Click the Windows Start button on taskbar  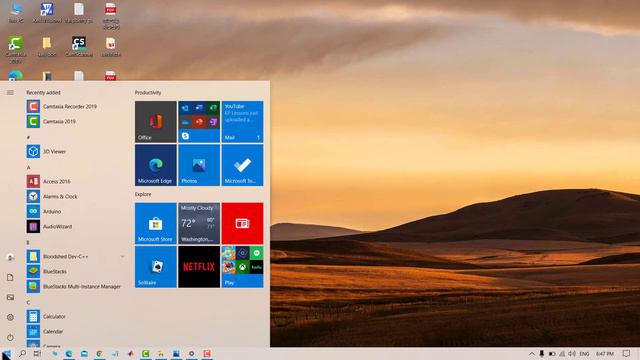click(7, 353)
